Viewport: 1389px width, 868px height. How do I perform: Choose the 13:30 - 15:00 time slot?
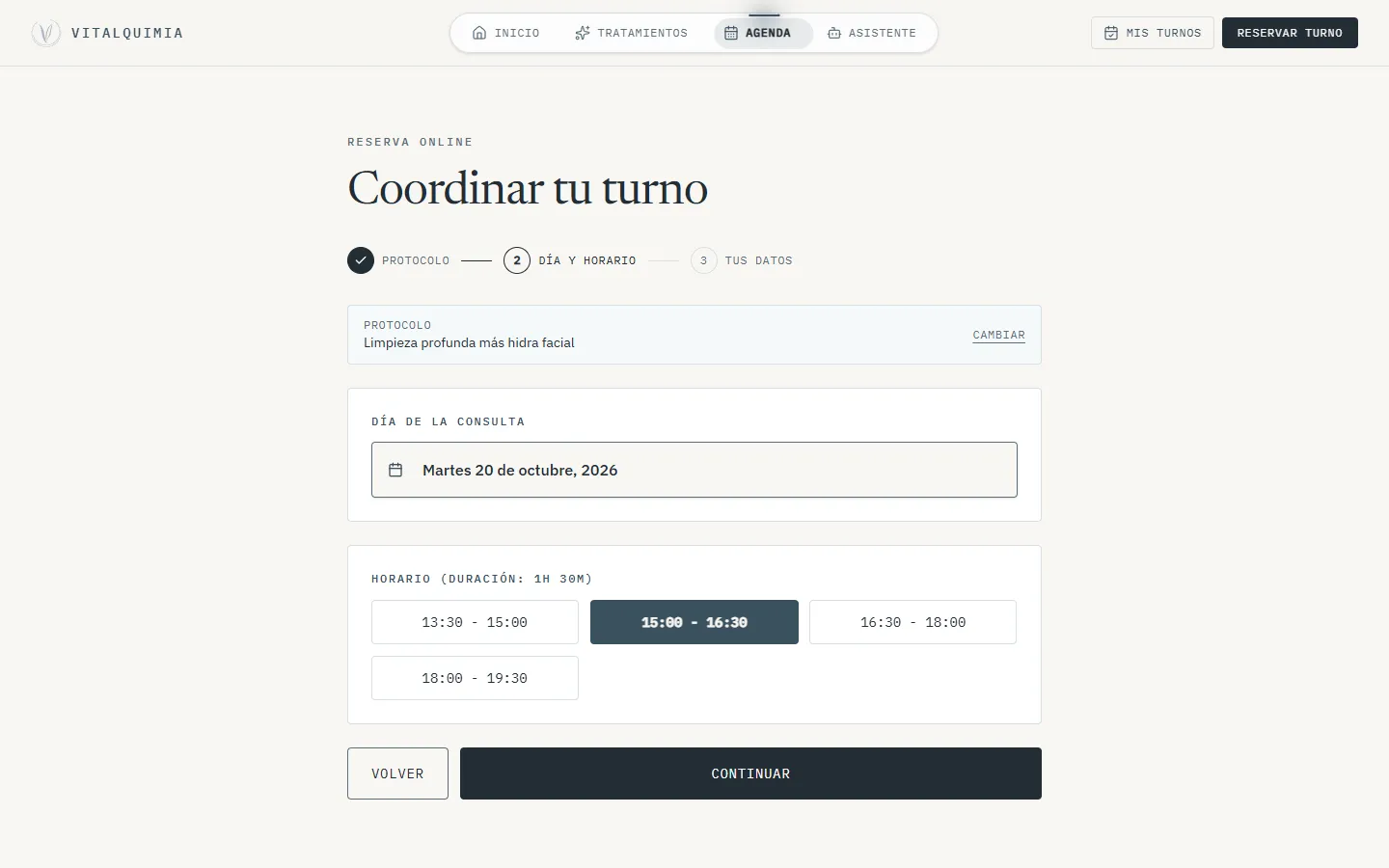pos(475,622)
